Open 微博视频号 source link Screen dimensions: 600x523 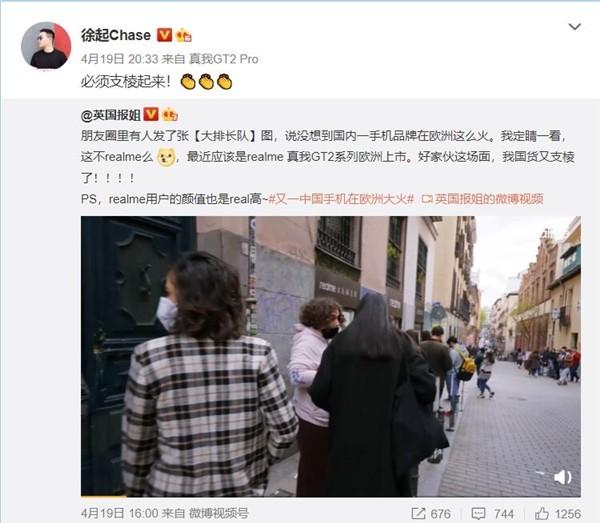click(x=218, y=513)
